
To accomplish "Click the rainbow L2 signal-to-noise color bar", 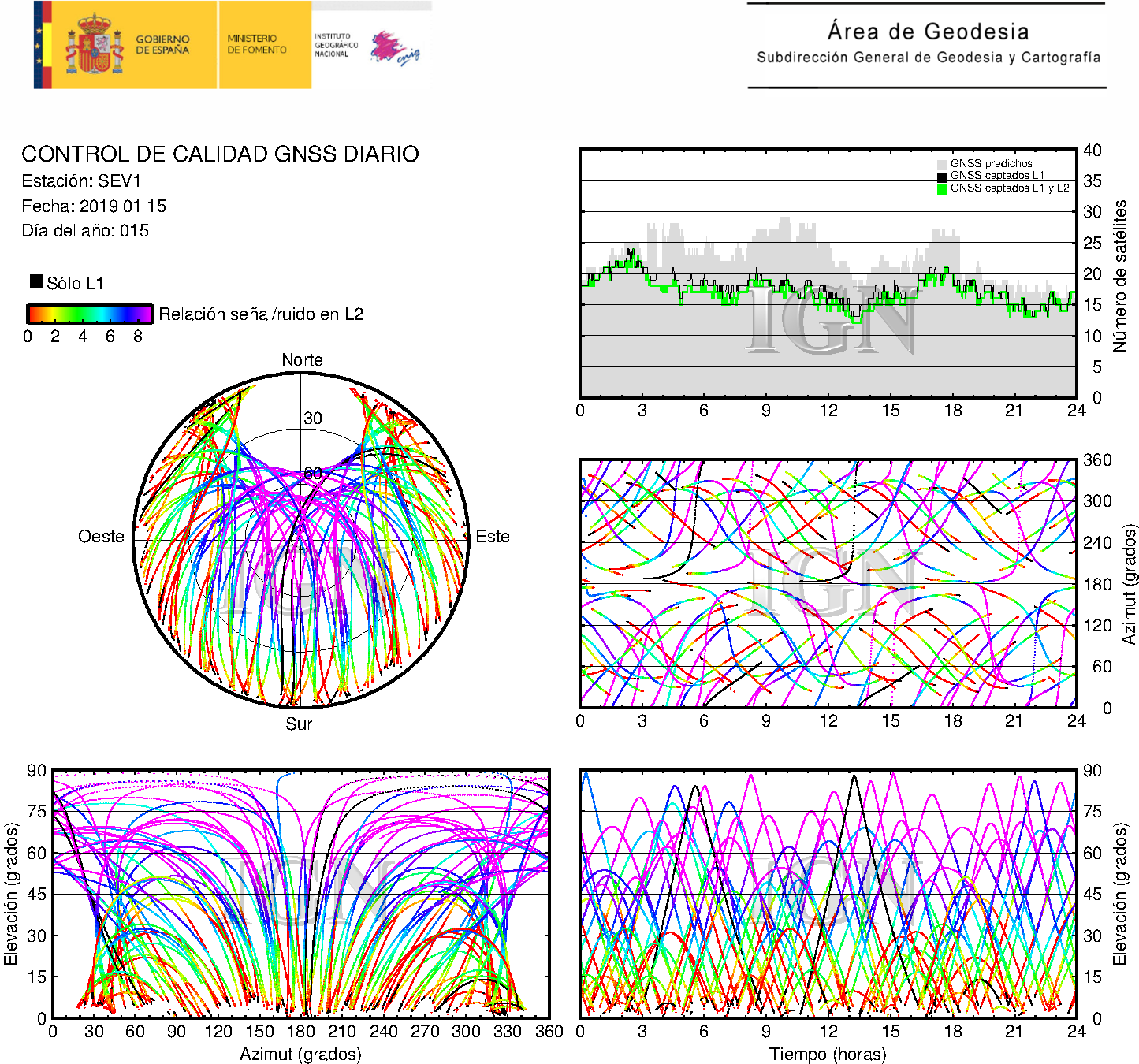I will (x=89, y=314).
